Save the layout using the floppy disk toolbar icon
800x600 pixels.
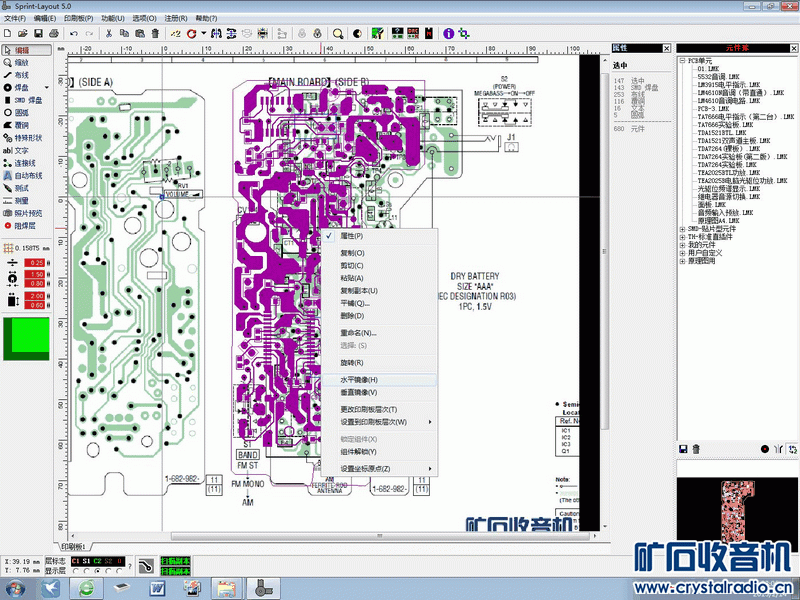tap(38, 33)
